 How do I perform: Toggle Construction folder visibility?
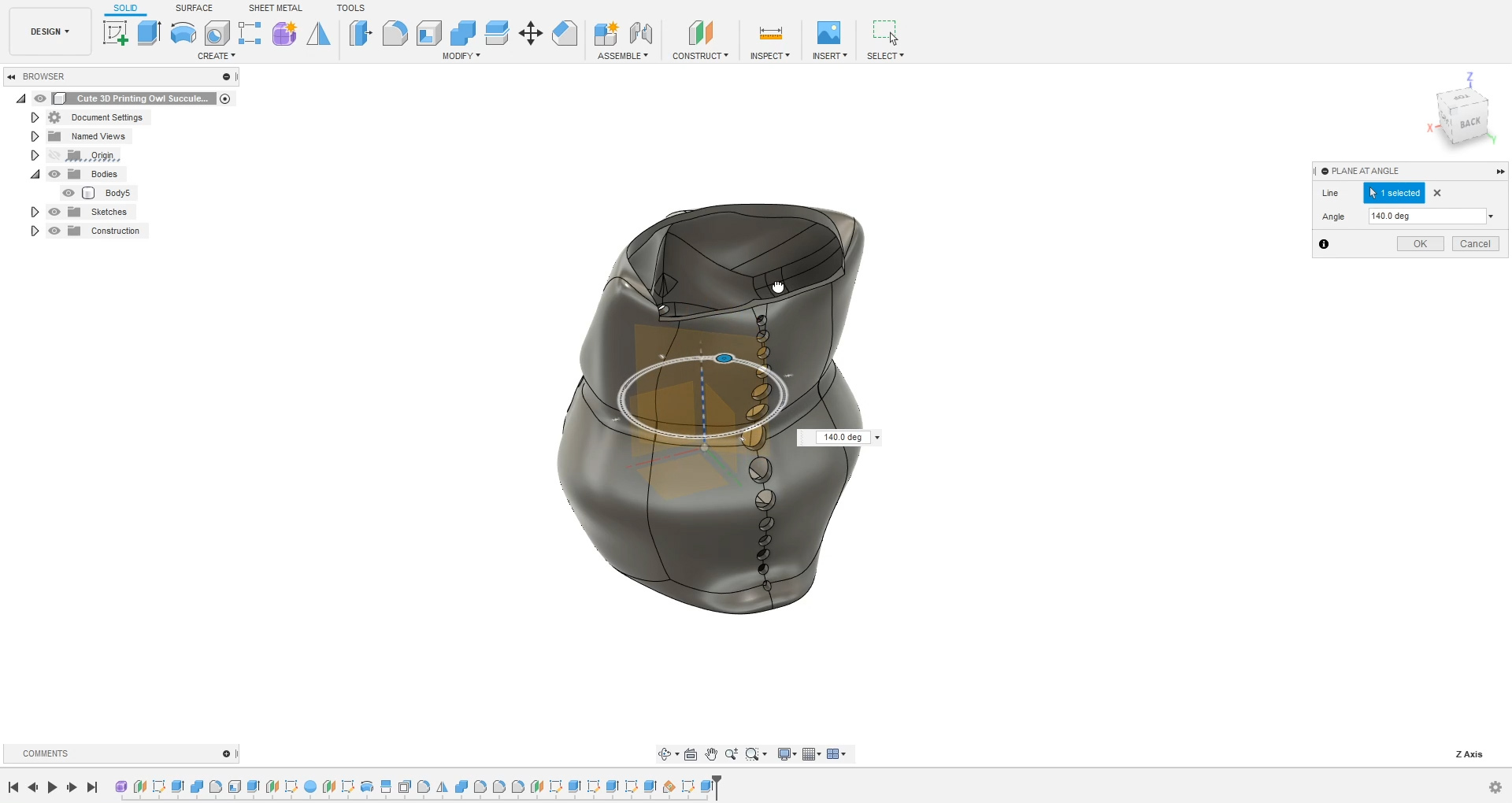coord(54,231)
